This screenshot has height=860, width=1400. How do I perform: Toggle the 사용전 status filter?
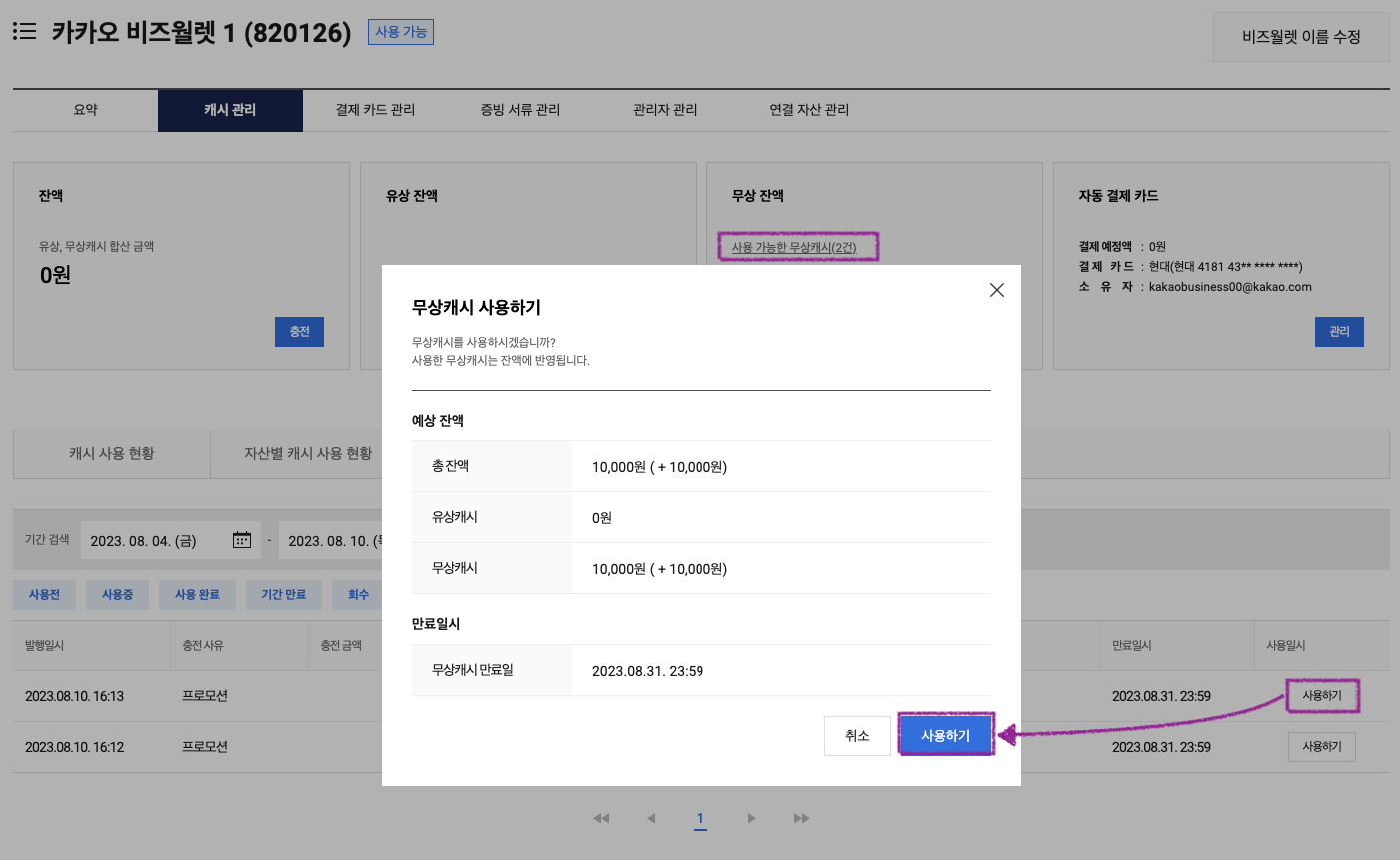44,594
